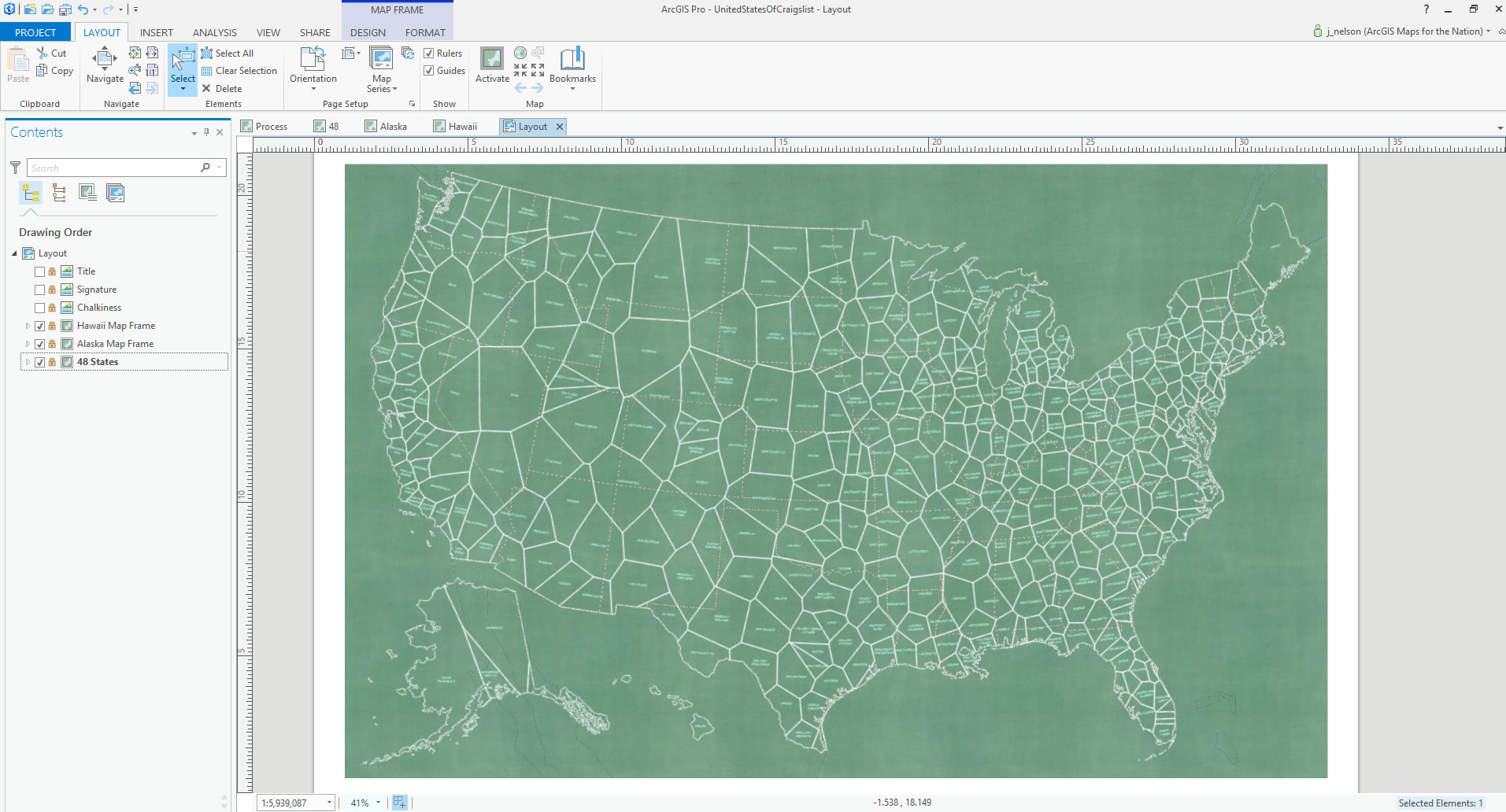Check the Signature element visibility box
The height and width of the screenshot is (812, 1506).
click(x=39, y=290)
